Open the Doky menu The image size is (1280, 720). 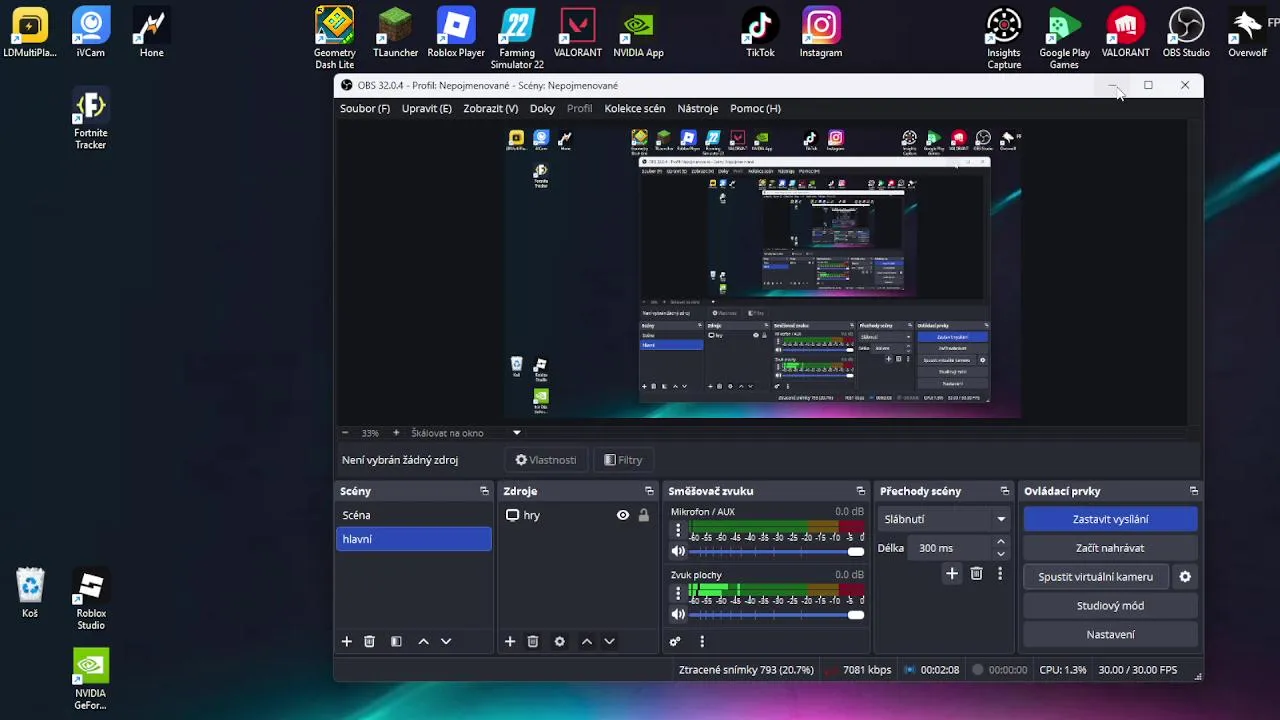(542, 108)
